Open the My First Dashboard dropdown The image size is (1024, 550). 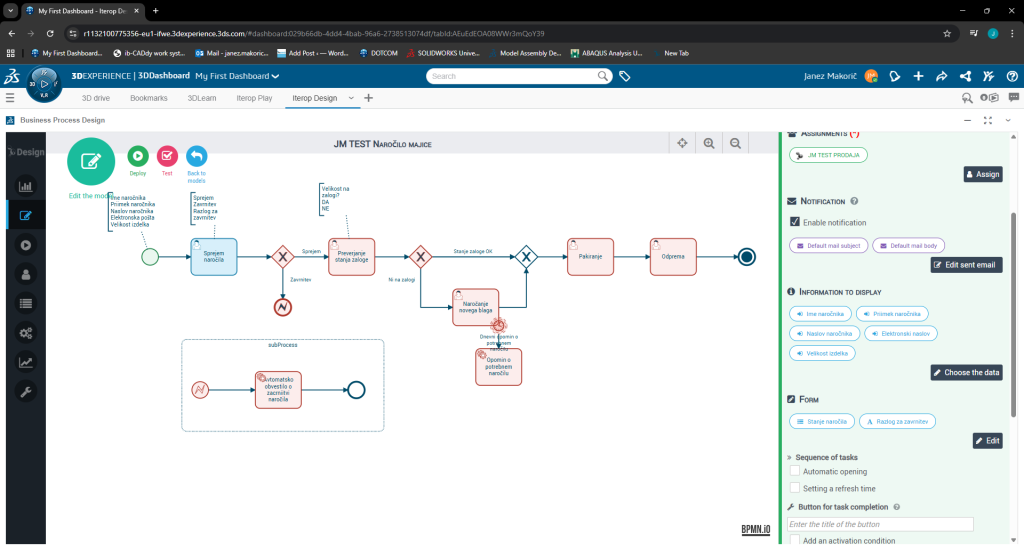237,76
